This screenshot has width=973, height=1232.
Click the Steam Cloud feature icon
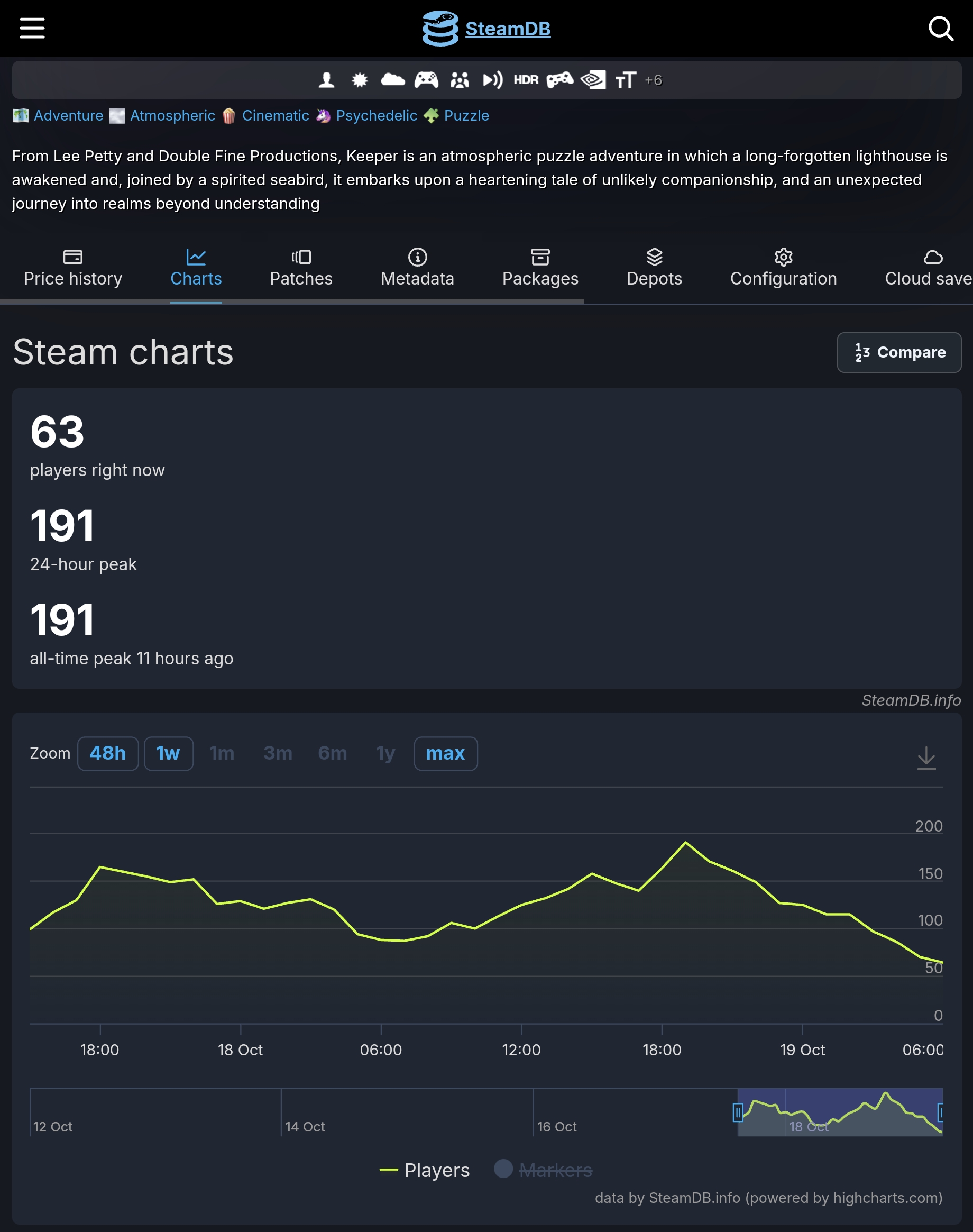[x=392, y=80]
